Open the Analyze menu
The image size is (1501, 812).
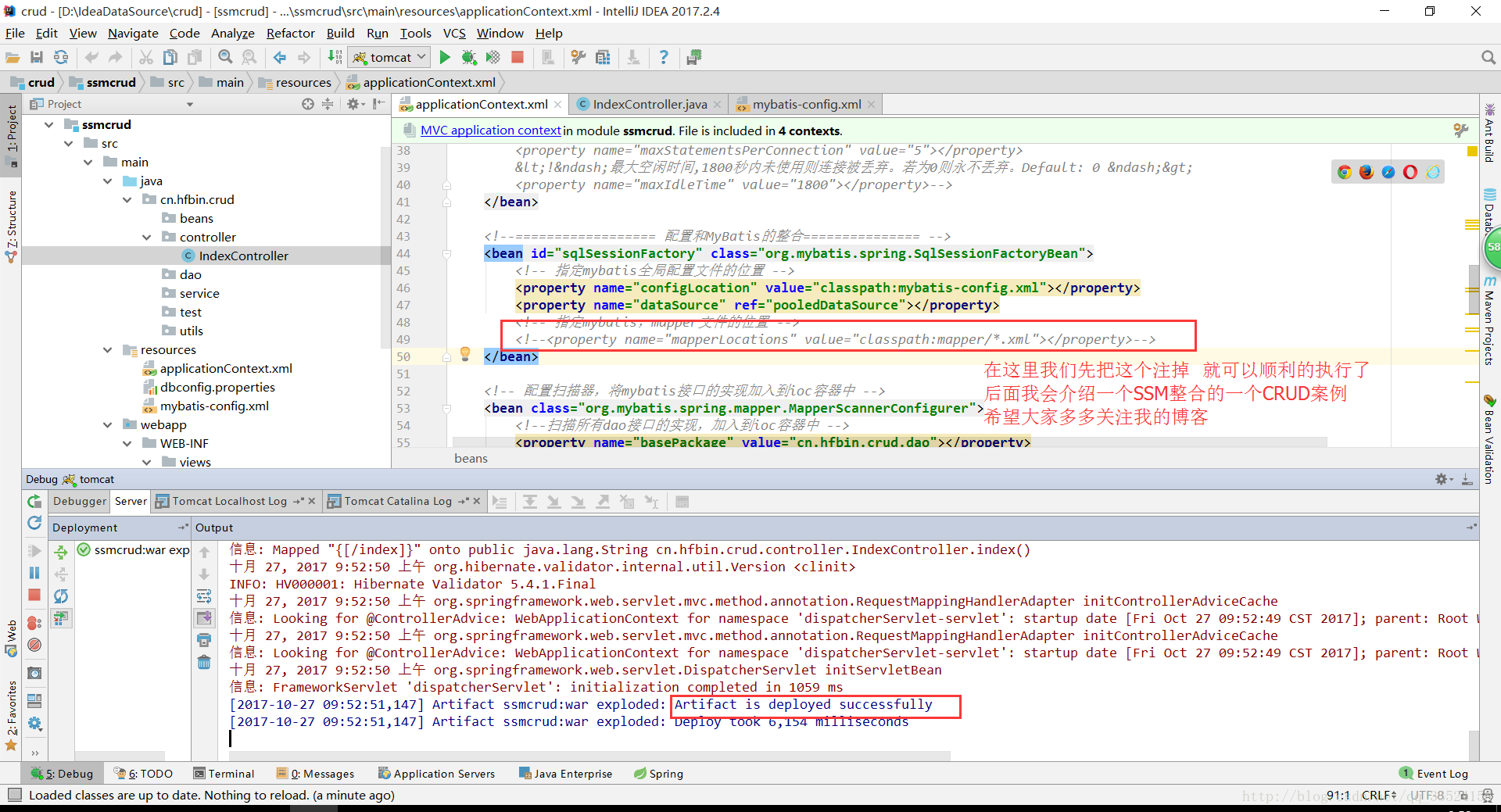(x=232, y=33)
